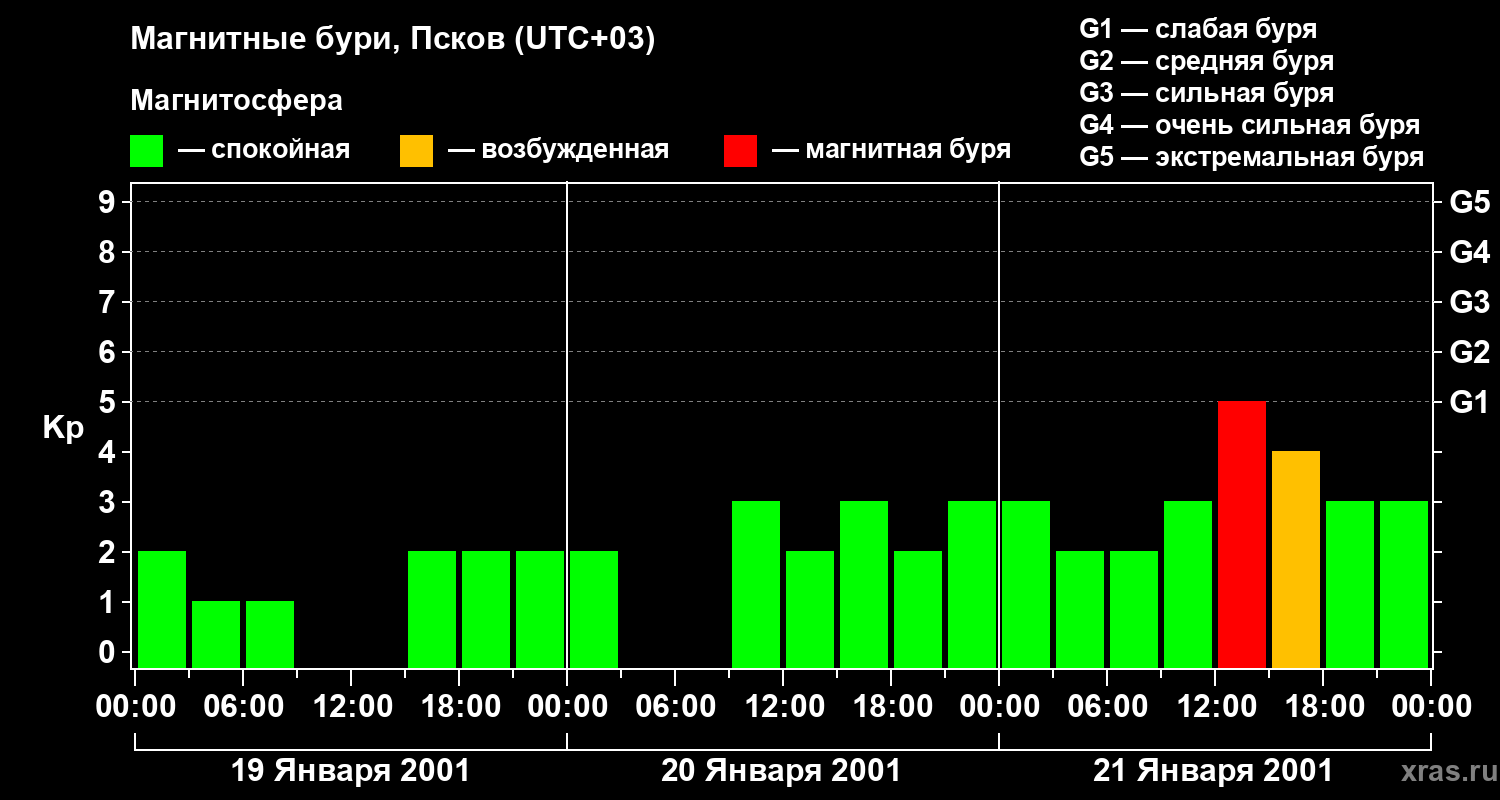
Task: Select the "G3 — сильная буря" line
Action: coord(1207,93)
